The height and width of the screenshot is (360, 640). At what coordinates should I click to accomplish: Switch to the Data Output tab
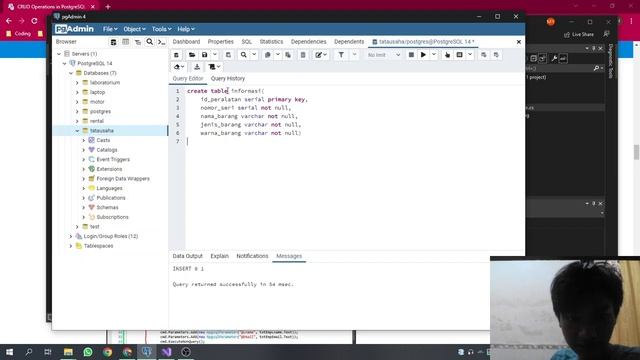coord(187,256)
